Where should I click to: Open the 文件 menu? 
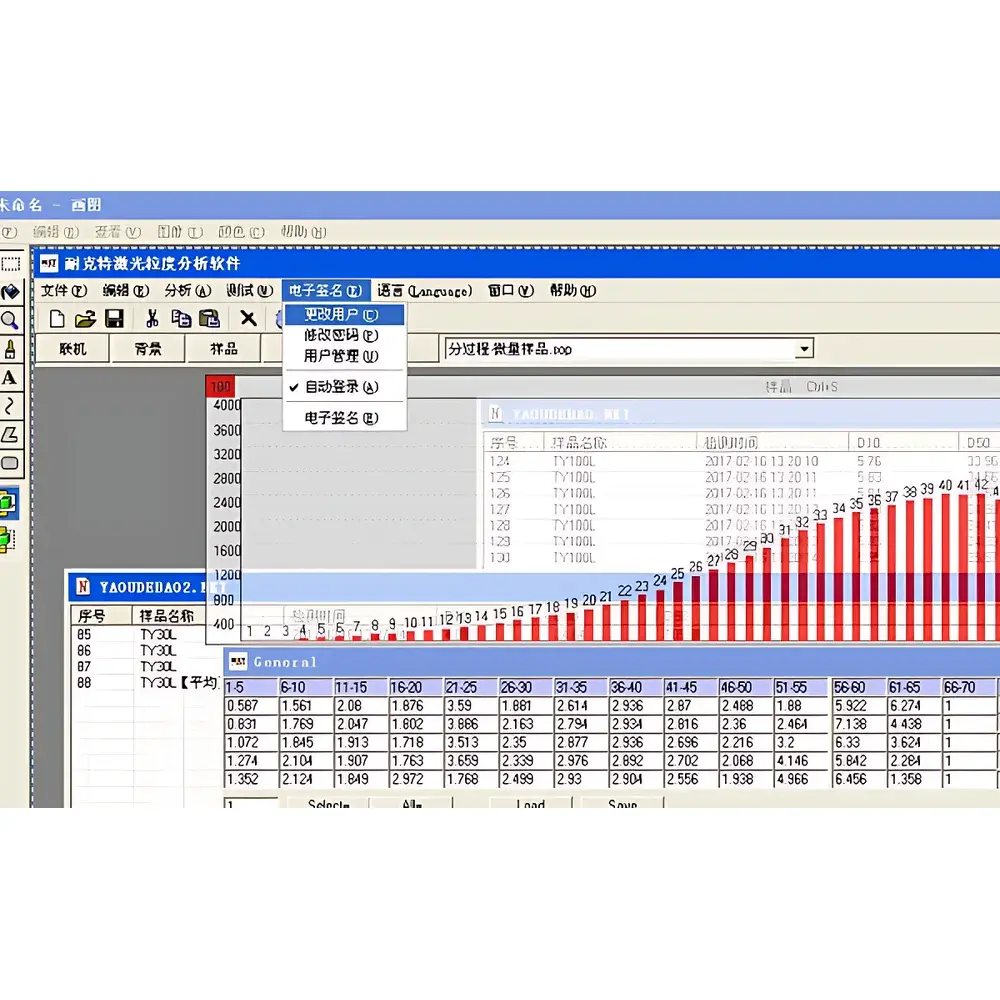63,290
